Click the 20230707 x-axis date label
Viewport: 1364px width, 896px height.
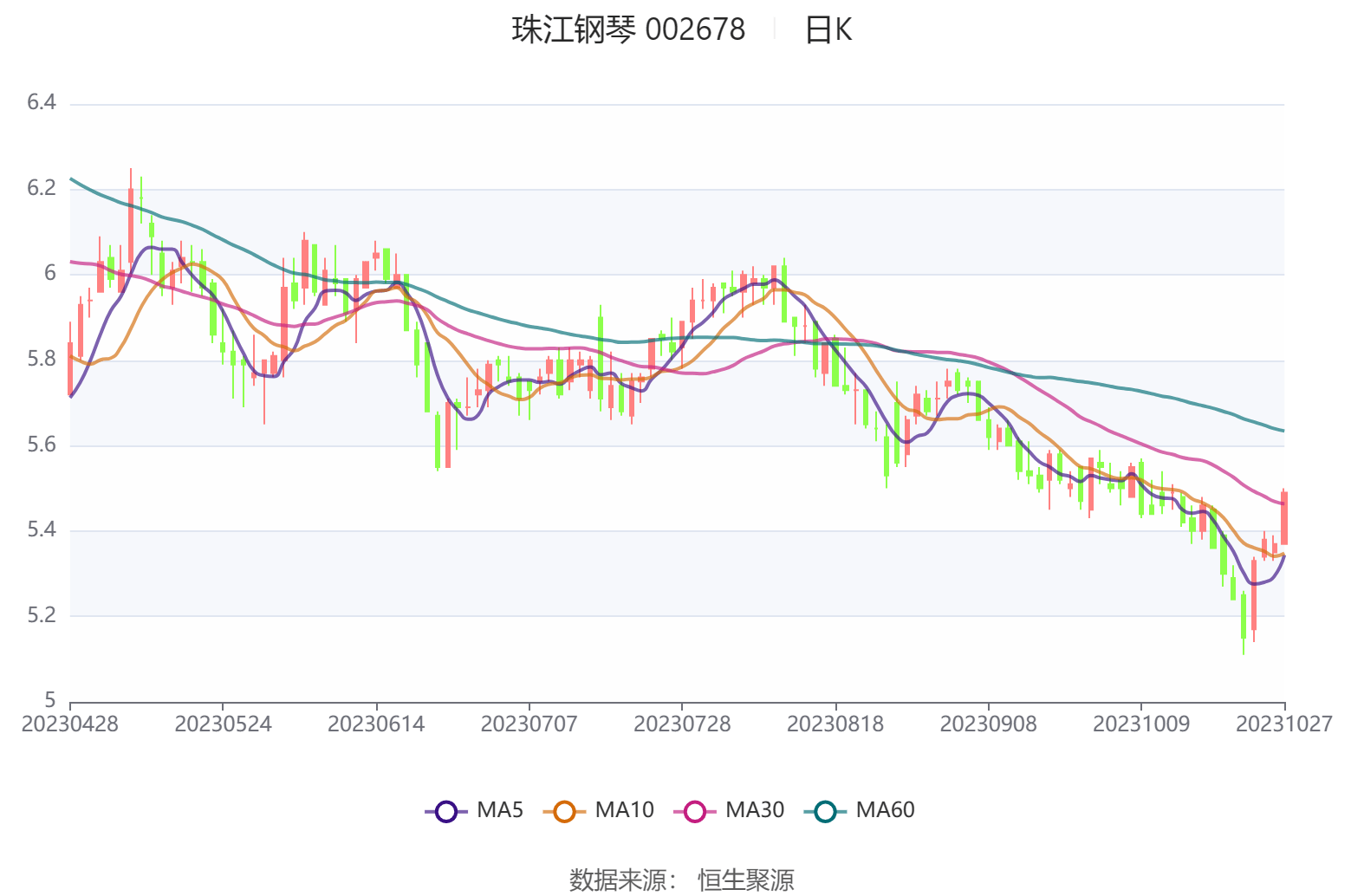(529, 724)
